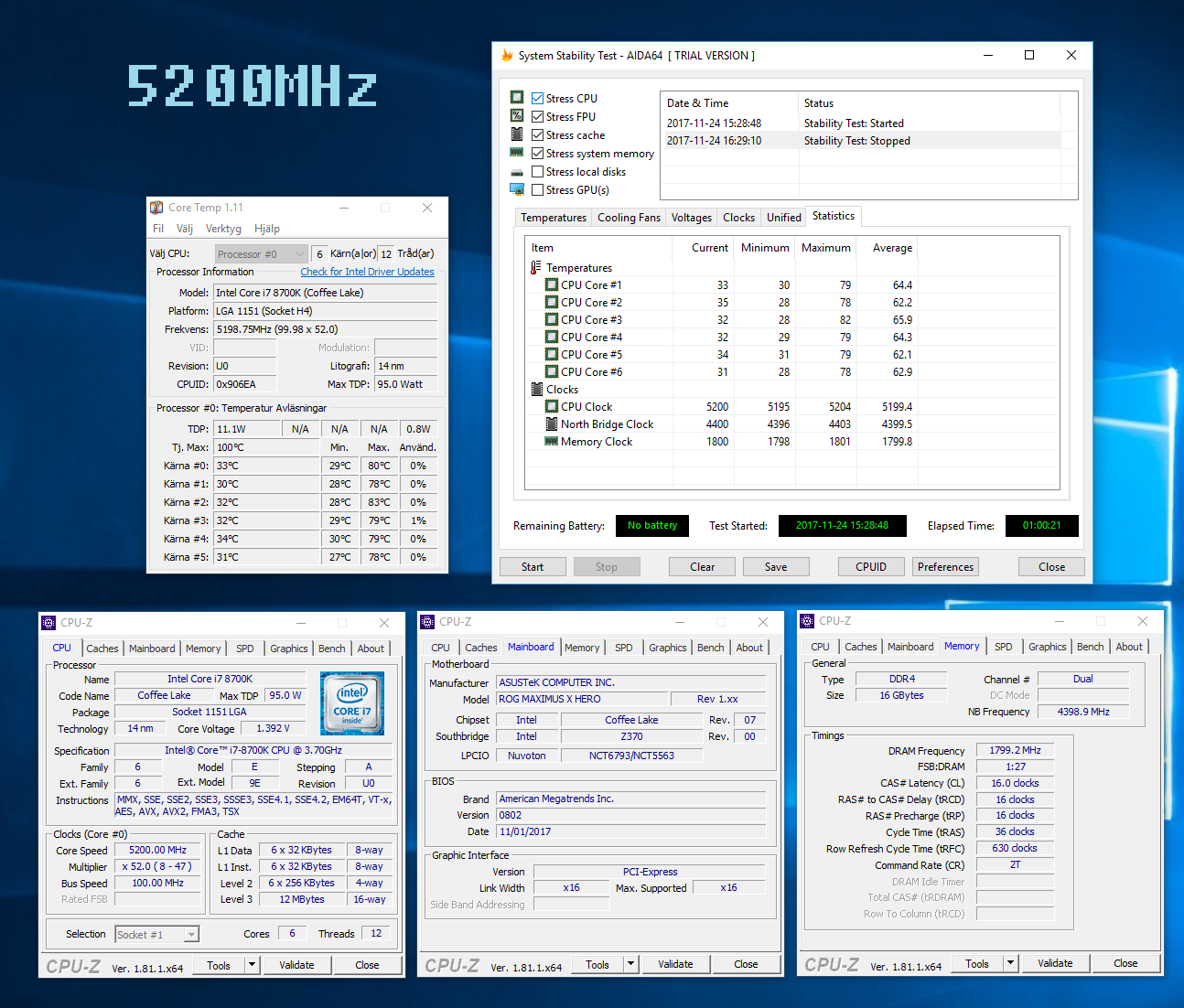The image size is (1184, 1008).
Task: Click the No battery status display
Action: point(652,526)
